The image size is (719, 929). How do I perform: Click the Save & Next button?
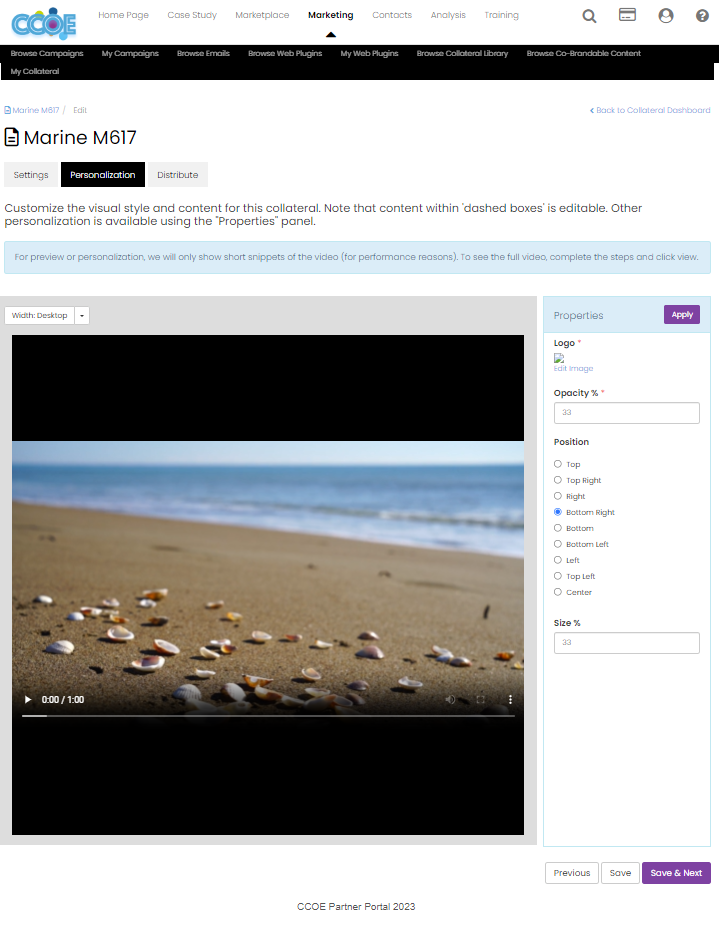pos(676,873)
